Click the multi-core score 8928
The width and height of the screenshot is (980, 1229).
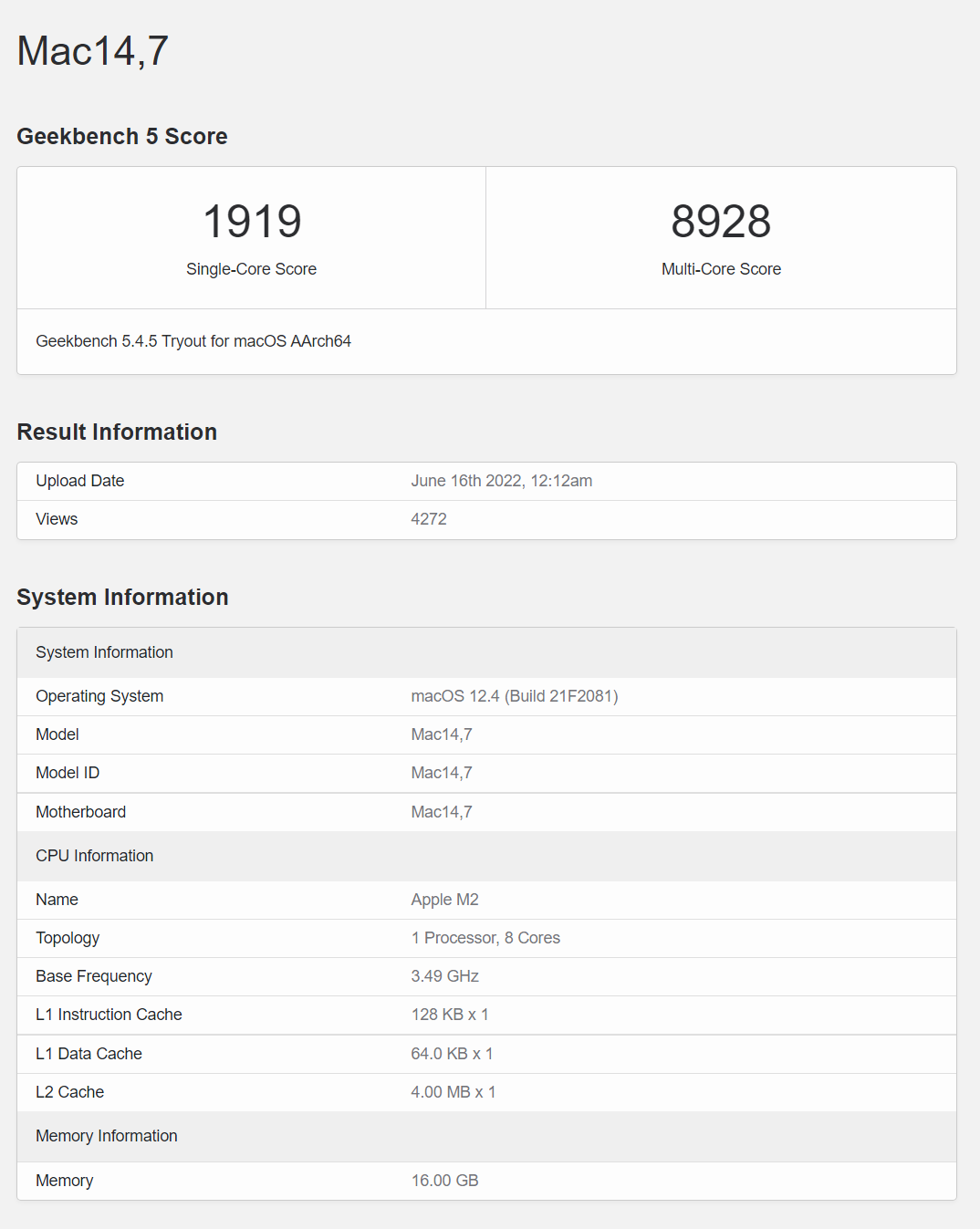pyautogui.click(x=721, y=222)
